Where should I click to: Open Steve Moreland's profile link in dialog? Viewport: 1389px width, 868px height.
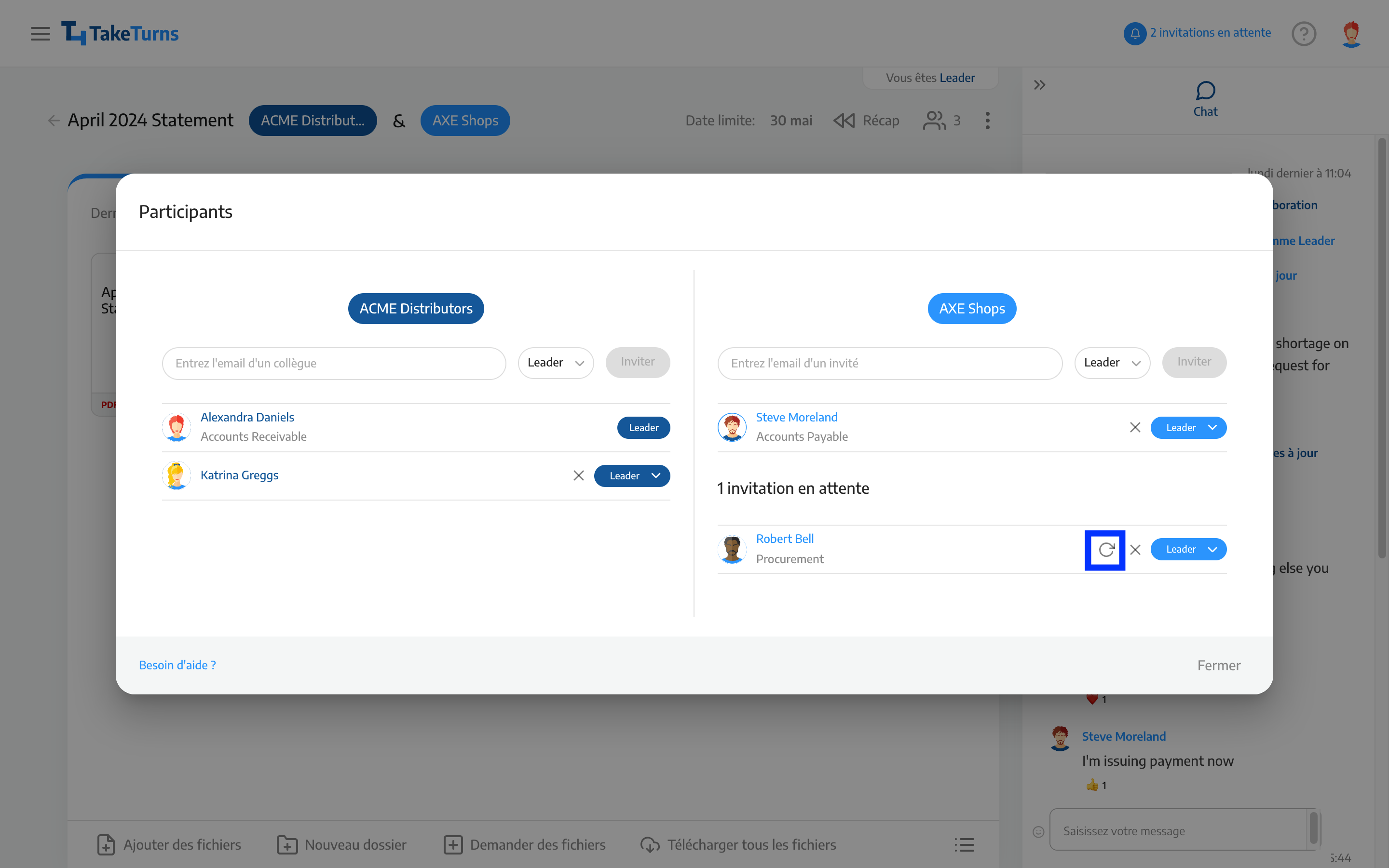(797, 417)
